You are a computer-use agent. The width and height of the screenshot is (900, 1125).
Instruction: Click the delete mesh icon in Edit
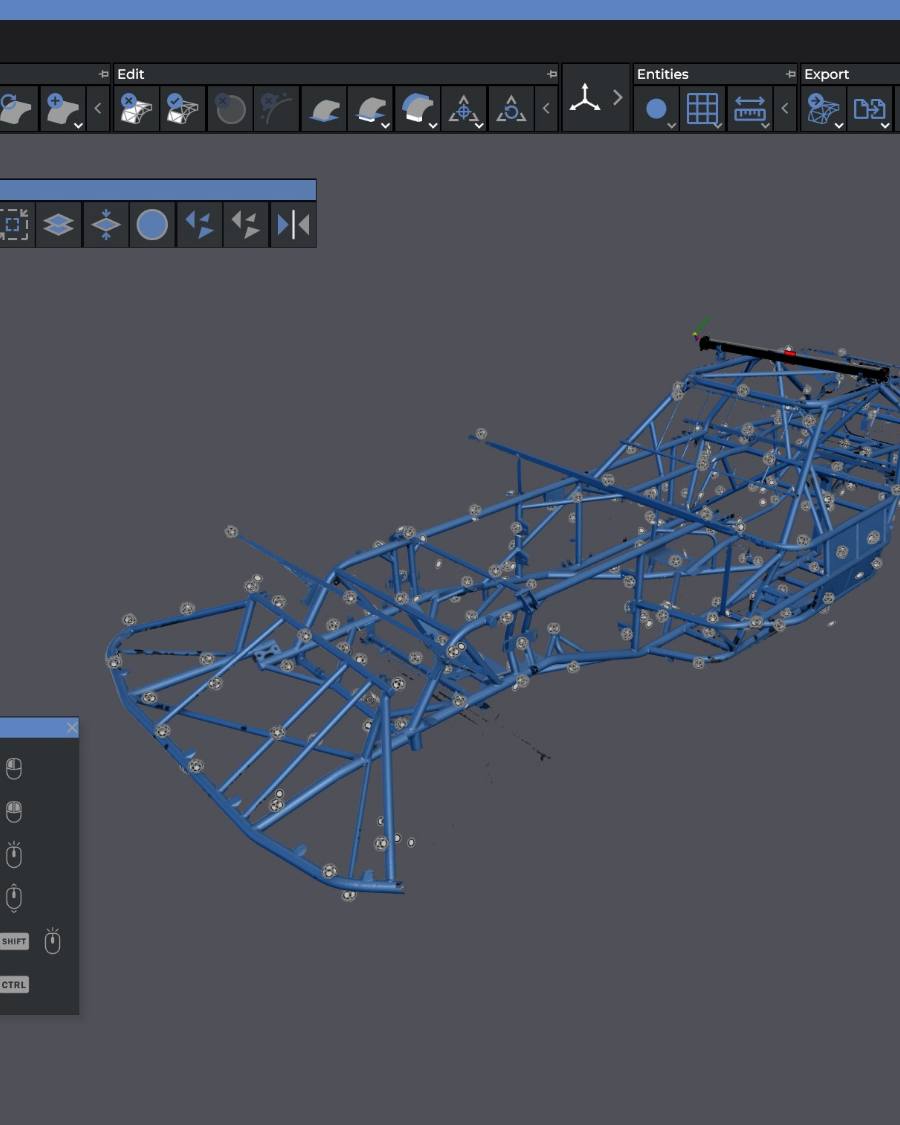pos(136,108)
